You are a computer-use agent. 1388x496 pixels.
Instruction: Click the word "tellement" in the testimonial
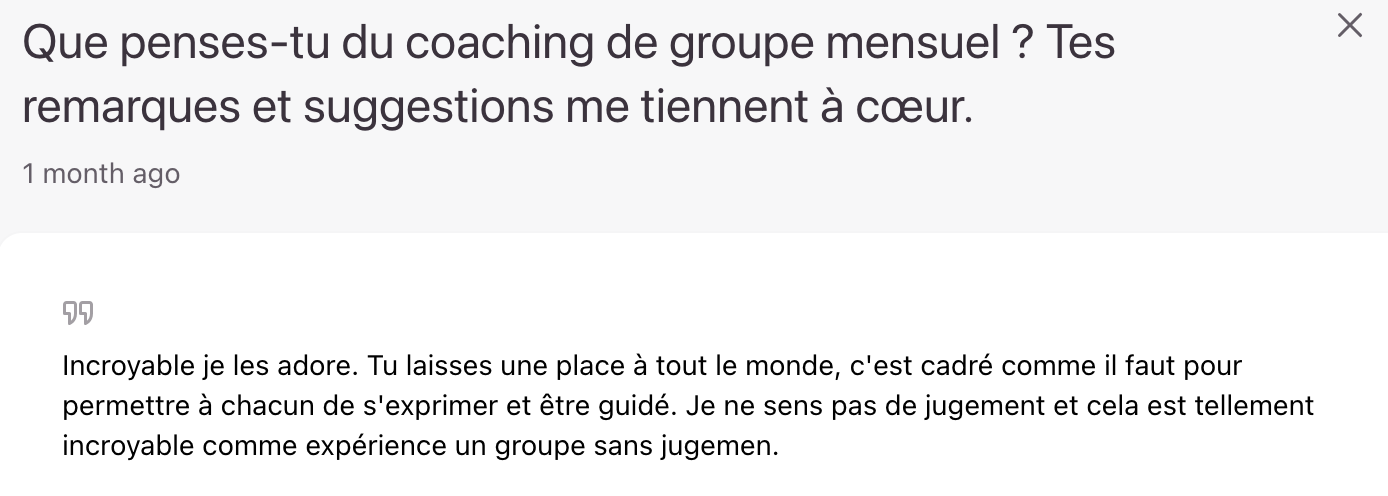pyautogui.click(x=1258, y=407)
